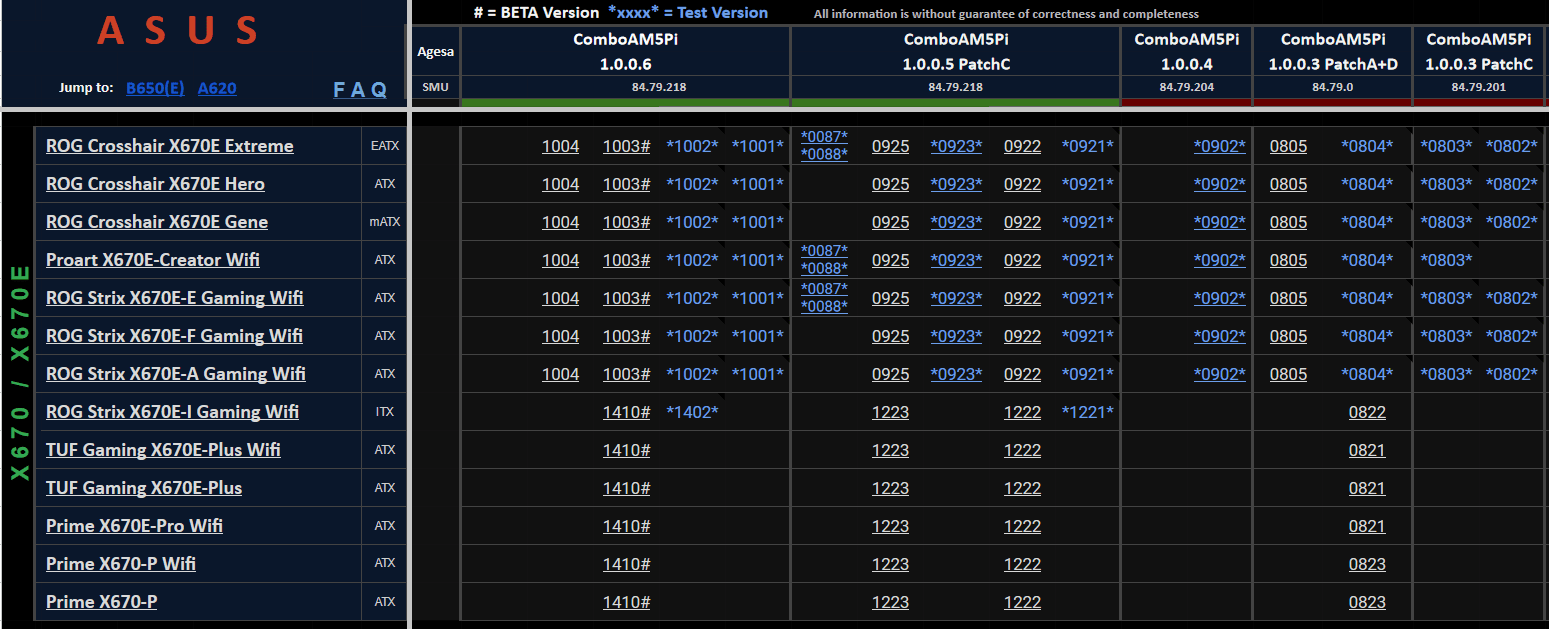The image size is (1549, 629).
Task: Download BIOS 1004 for Strix X670E-A
Action: [560, 374]
